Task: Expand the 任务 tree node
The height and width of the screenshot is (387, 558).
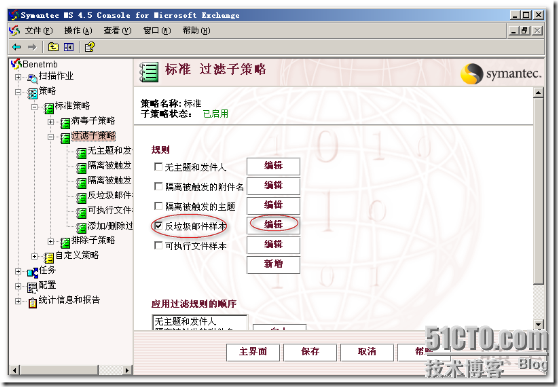Action: tap(18, 272)
